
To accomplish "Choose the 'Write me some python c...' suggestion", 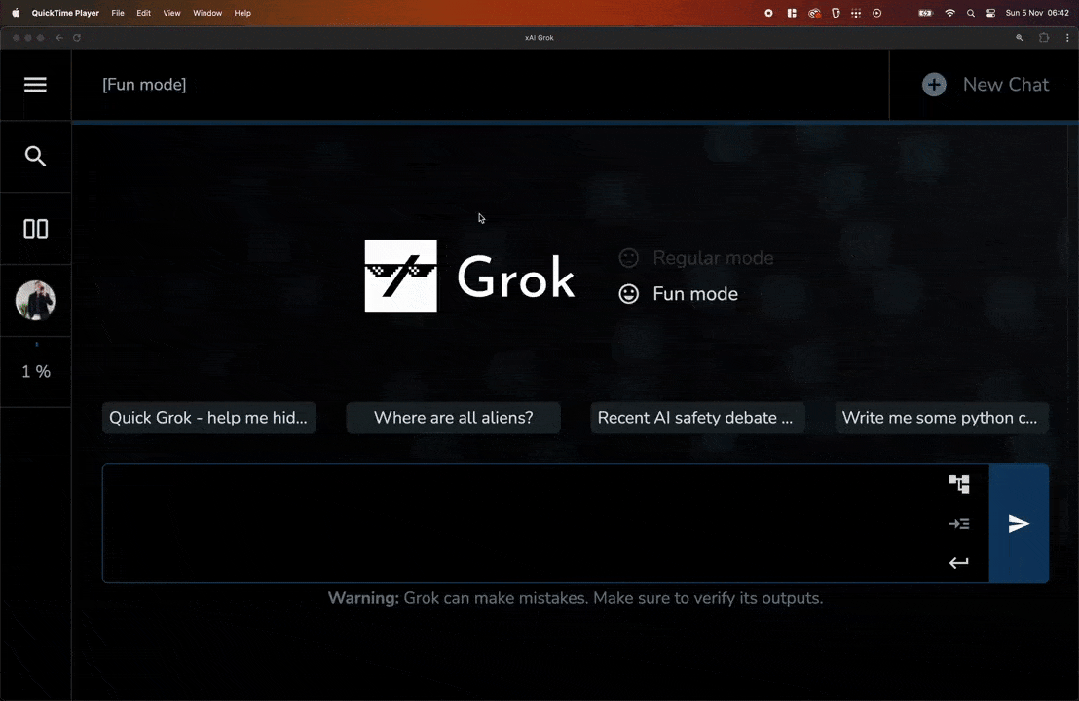I will [942, 418].
